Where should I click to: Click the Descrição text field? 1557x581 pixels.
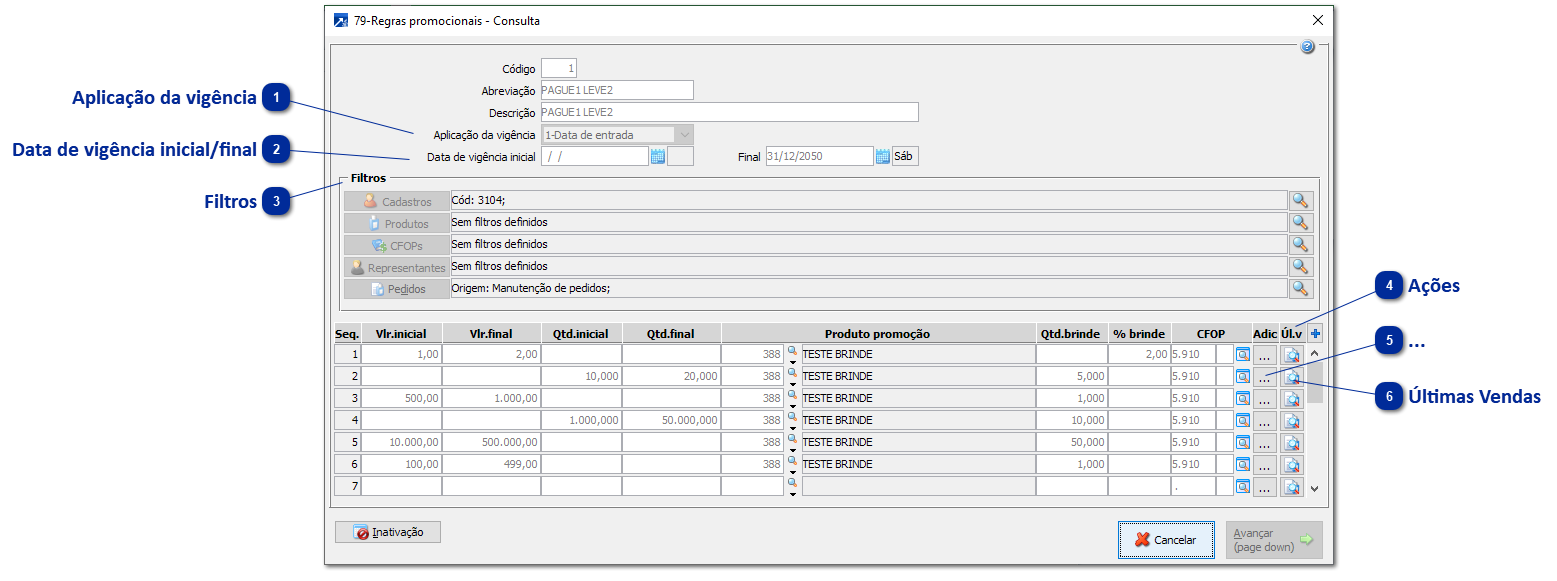click(x=729, y=112)
